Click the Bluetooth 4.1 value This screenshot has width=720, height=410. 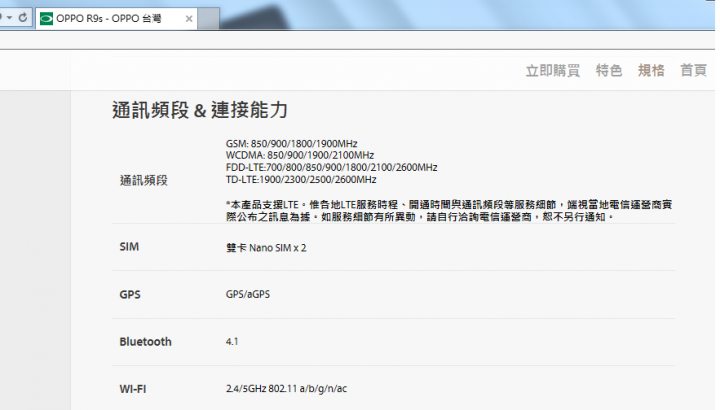point(232,342)
